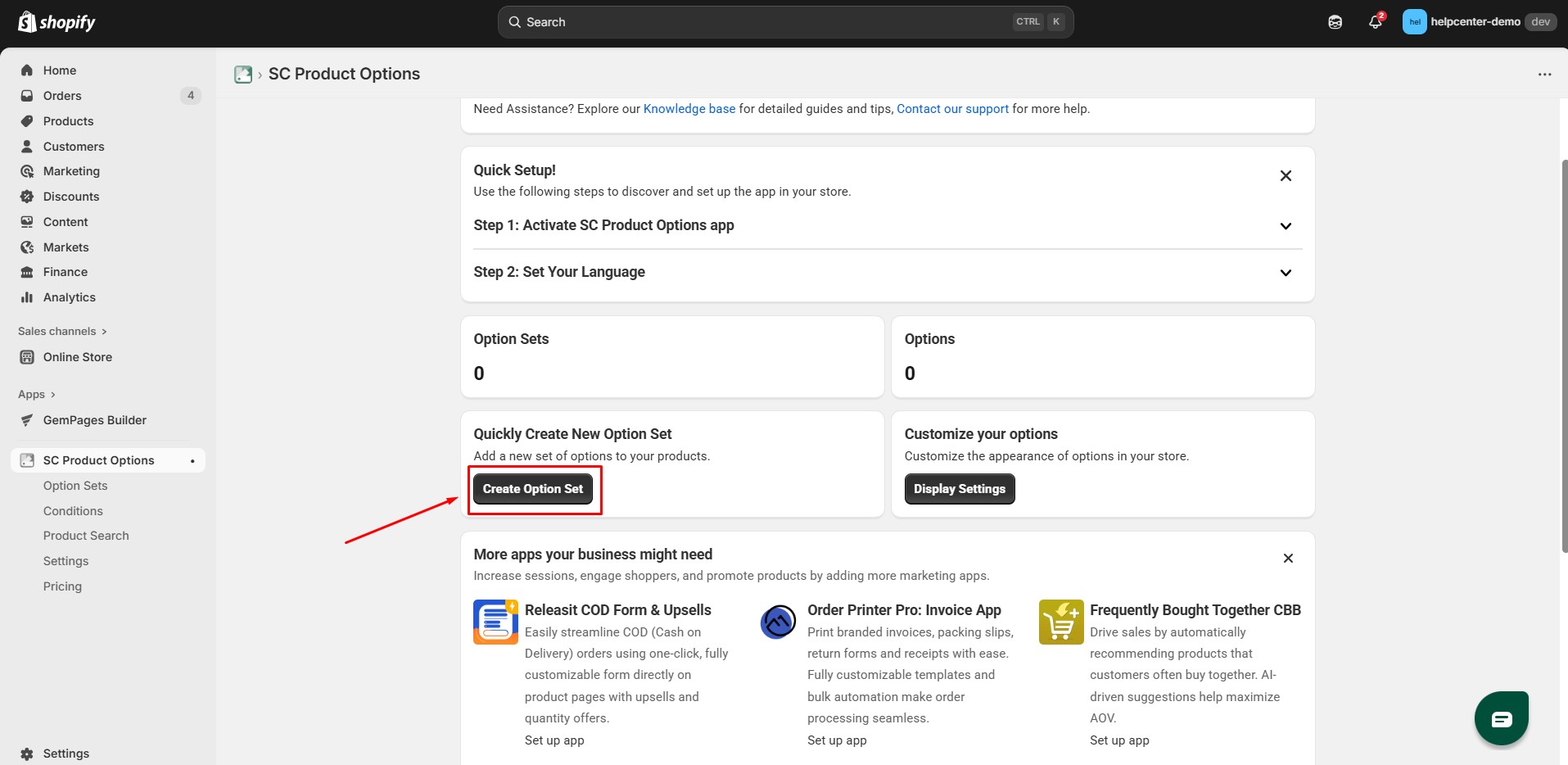This screenshot has width=1568, height=765.
Task: Open the Customers section icon
Action: pyautogui.click(x=27, y=146)
